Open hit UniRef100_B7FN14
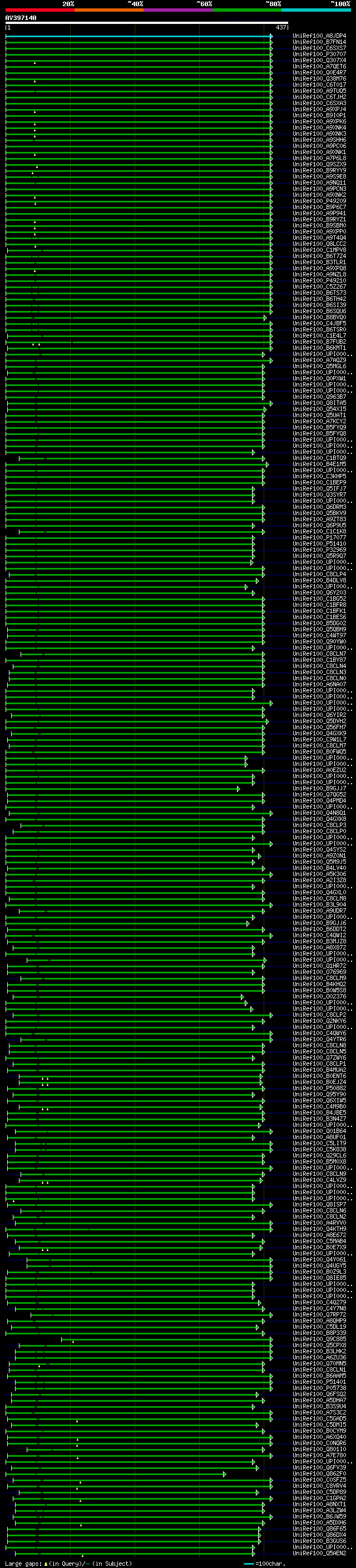 [319, 42]
